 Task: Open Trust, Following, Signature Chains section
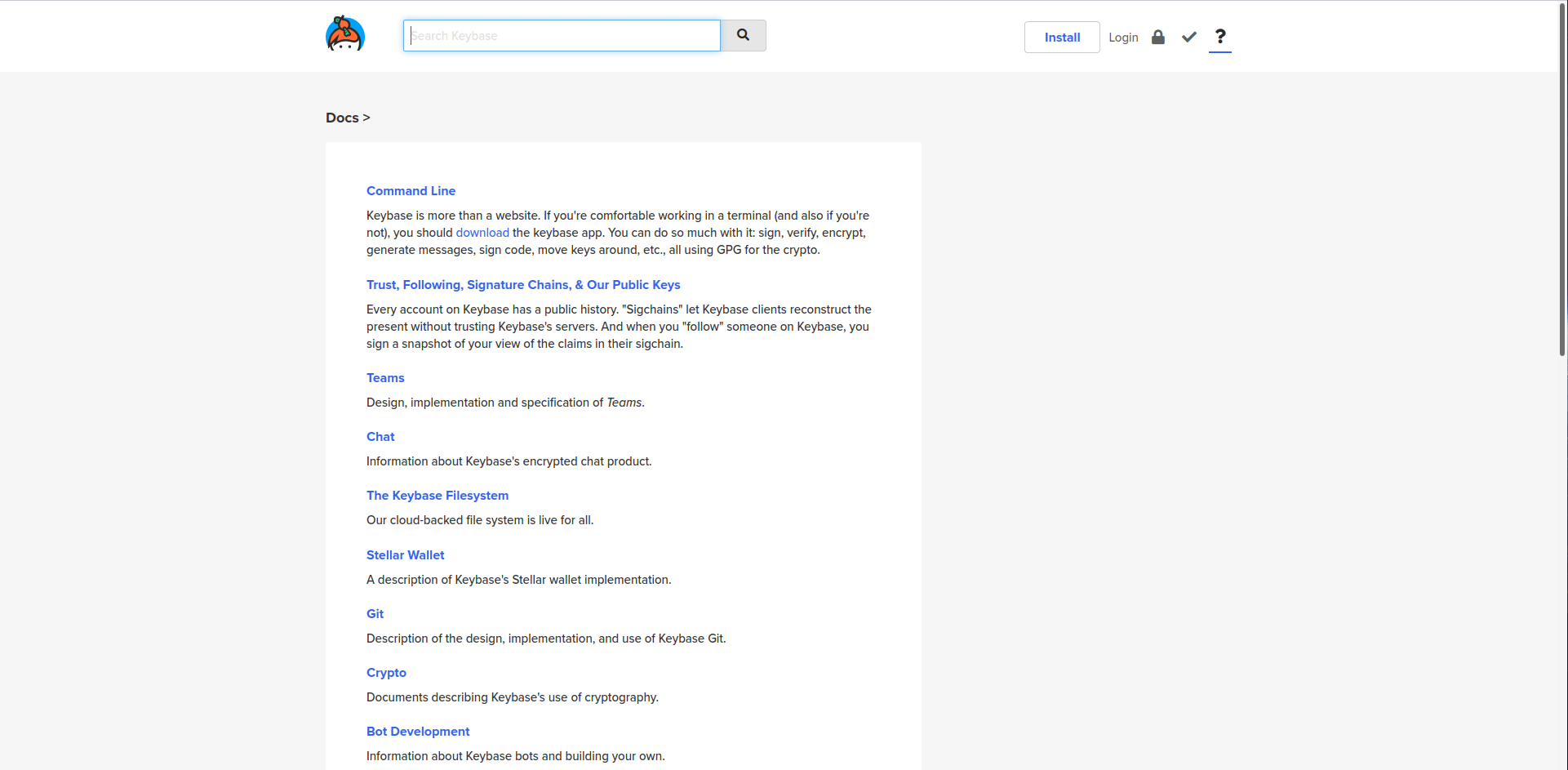click(x=523, y=285)
